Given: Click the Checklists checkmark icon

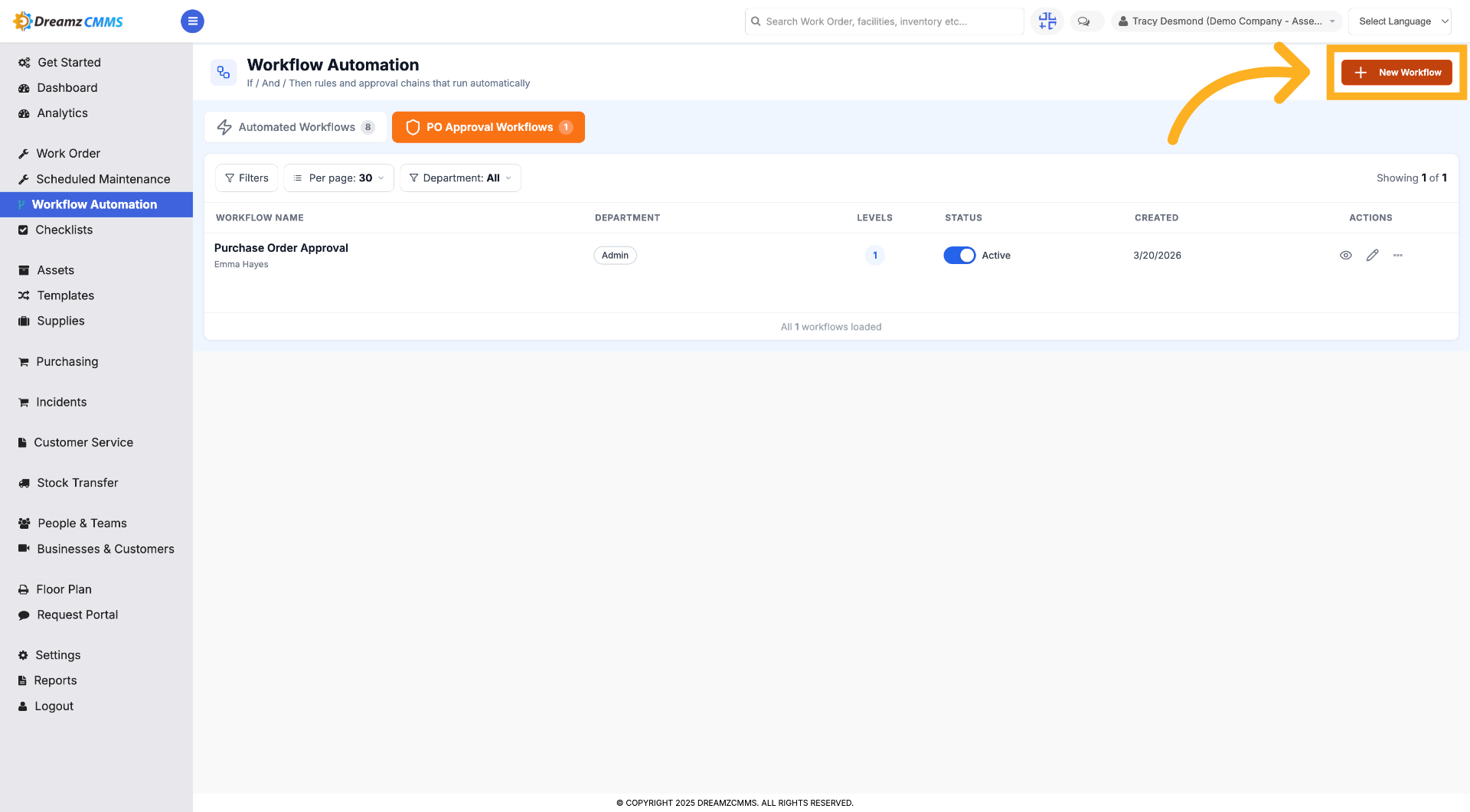Looking at the screenshot, I should click(x=23, y=230).
